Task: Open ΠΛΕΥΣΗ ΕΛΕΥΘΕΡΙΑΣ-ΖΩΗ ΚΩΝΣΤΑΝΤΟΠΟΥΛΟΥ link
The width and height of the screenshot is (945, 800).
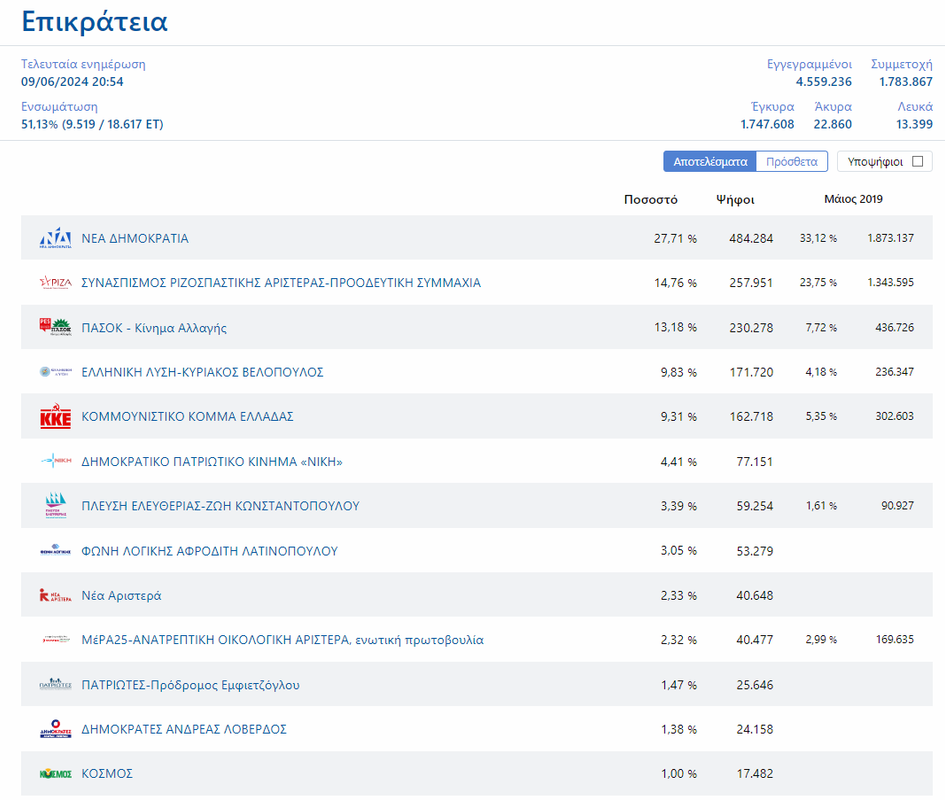Action: pyautogui.click(x=220, y=506)
